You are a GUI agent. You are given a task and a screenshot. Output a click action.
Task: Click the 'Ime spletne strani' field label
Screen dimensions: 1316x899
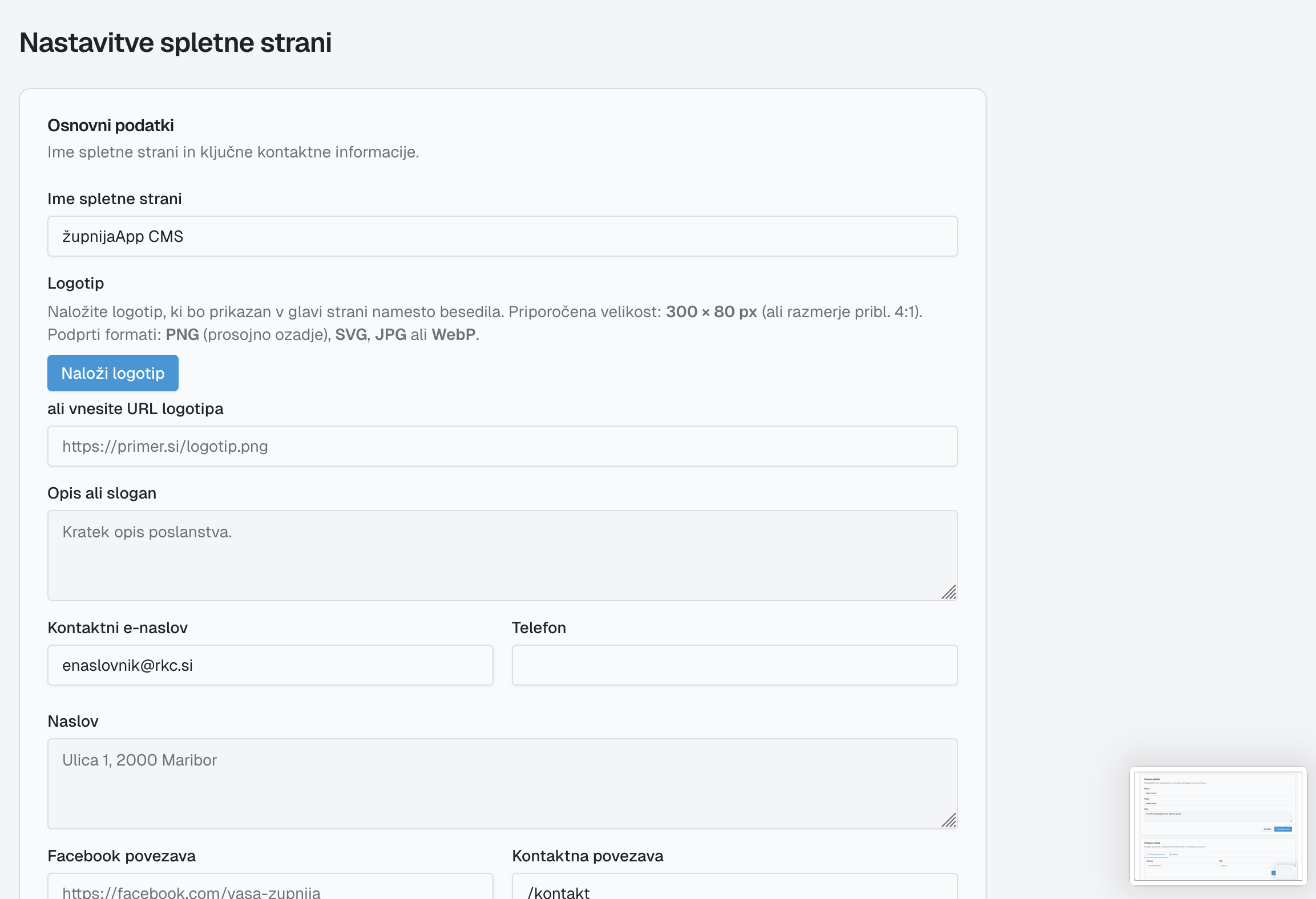pyautogui.click(x=115, y=199)
